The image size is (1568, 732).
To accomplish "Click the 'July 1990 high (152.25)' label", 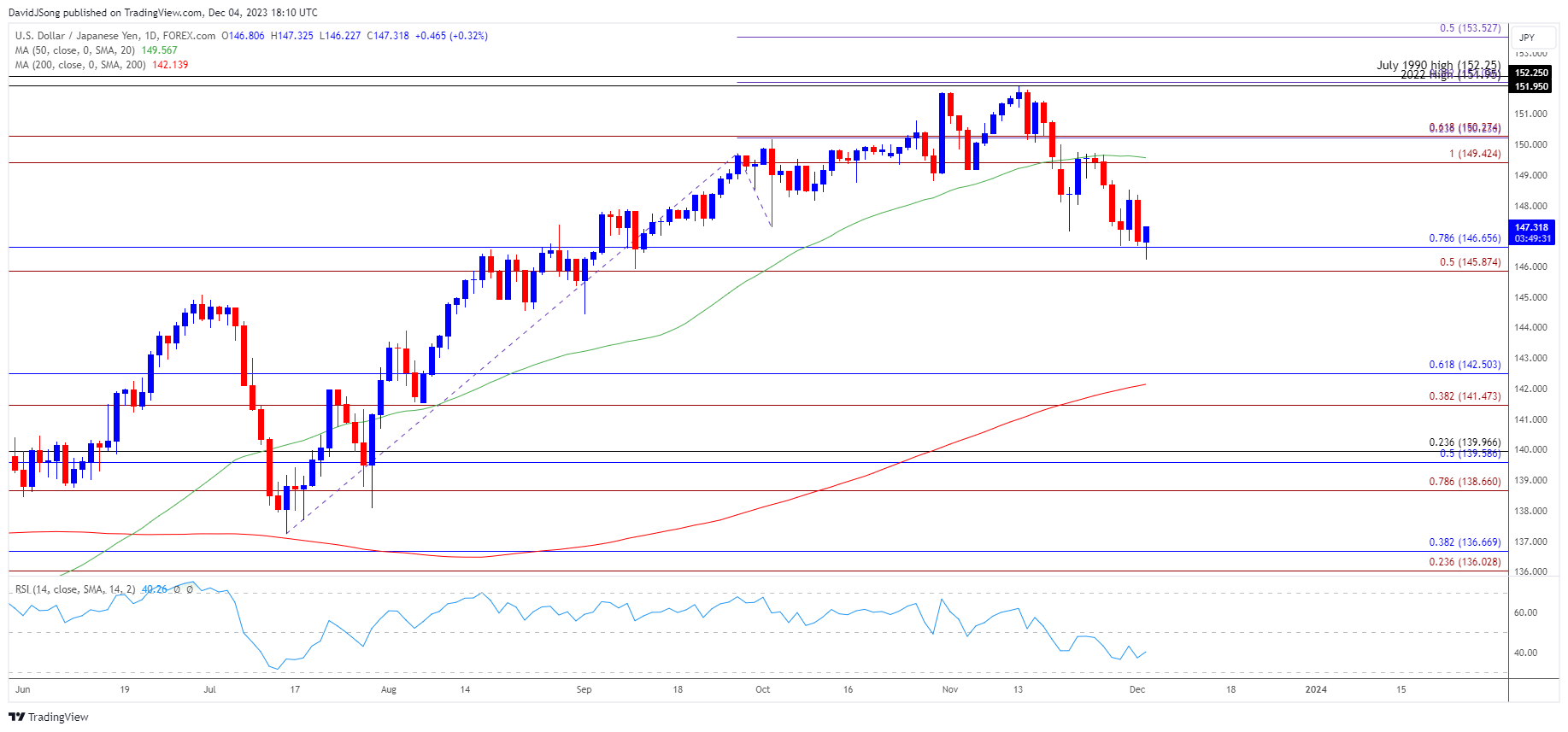I will click(x=1438, y=65).
